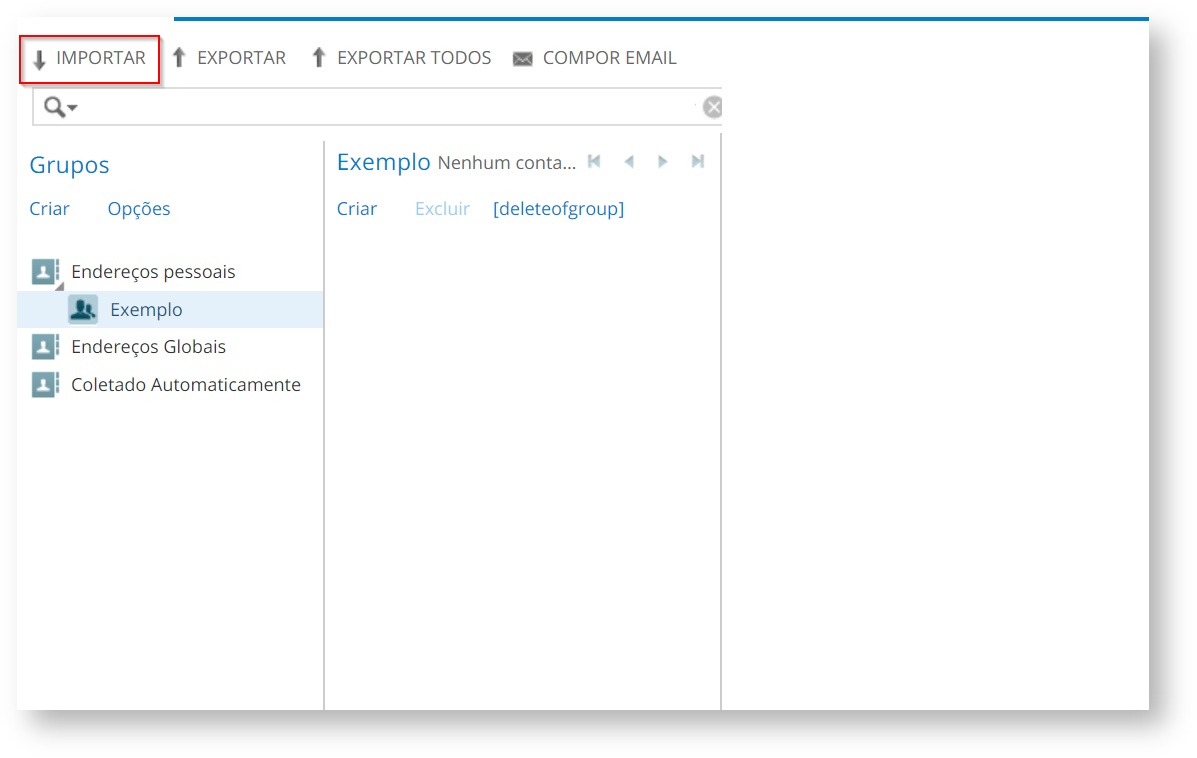Click the Compor Email envelope icon
1197x758 pixels.
522,59
